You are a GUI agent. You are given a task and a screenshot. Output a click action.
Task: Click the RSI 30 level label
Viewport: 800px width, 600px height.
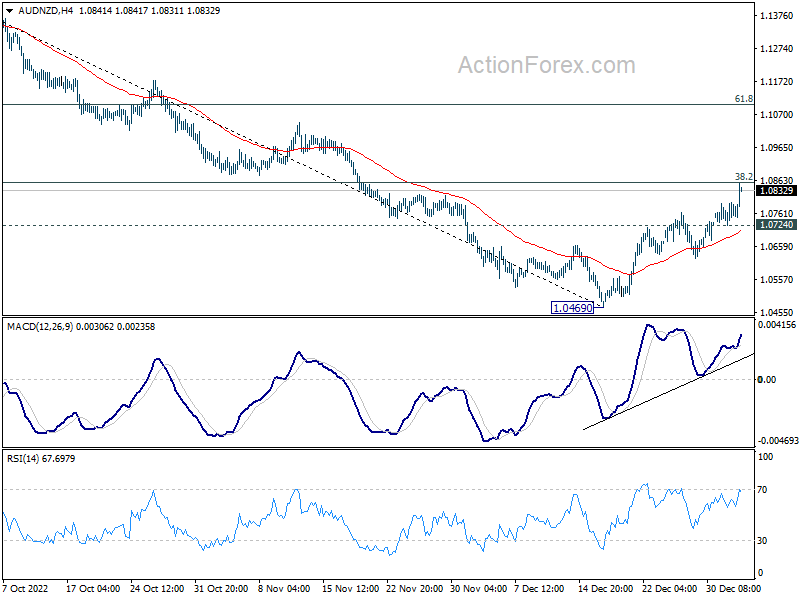(x=762, y=540)
